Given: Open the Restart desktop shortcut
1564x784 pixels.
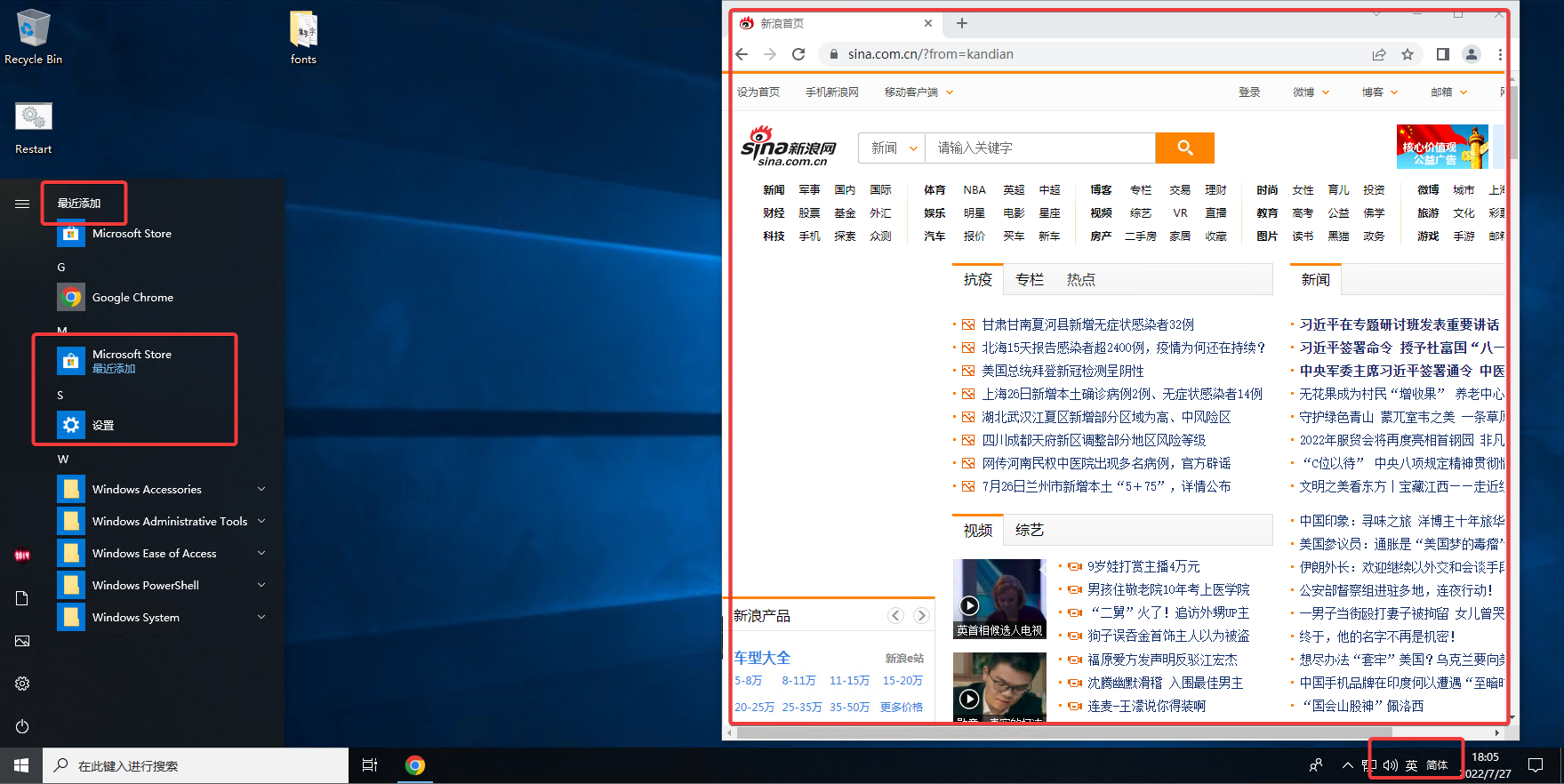Looking at the screenshot, I should (33, 128).
